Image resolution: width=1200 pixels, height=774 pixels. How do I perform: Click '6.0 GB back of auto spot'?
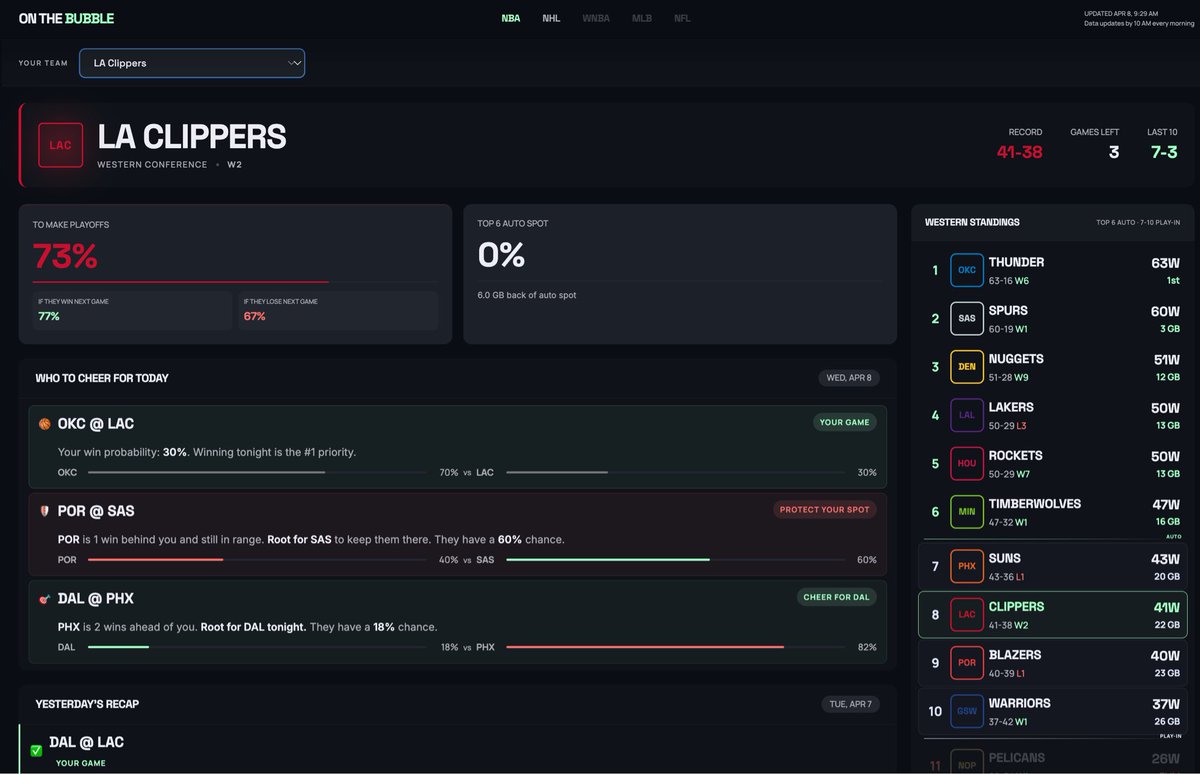[x=527, y=295]
